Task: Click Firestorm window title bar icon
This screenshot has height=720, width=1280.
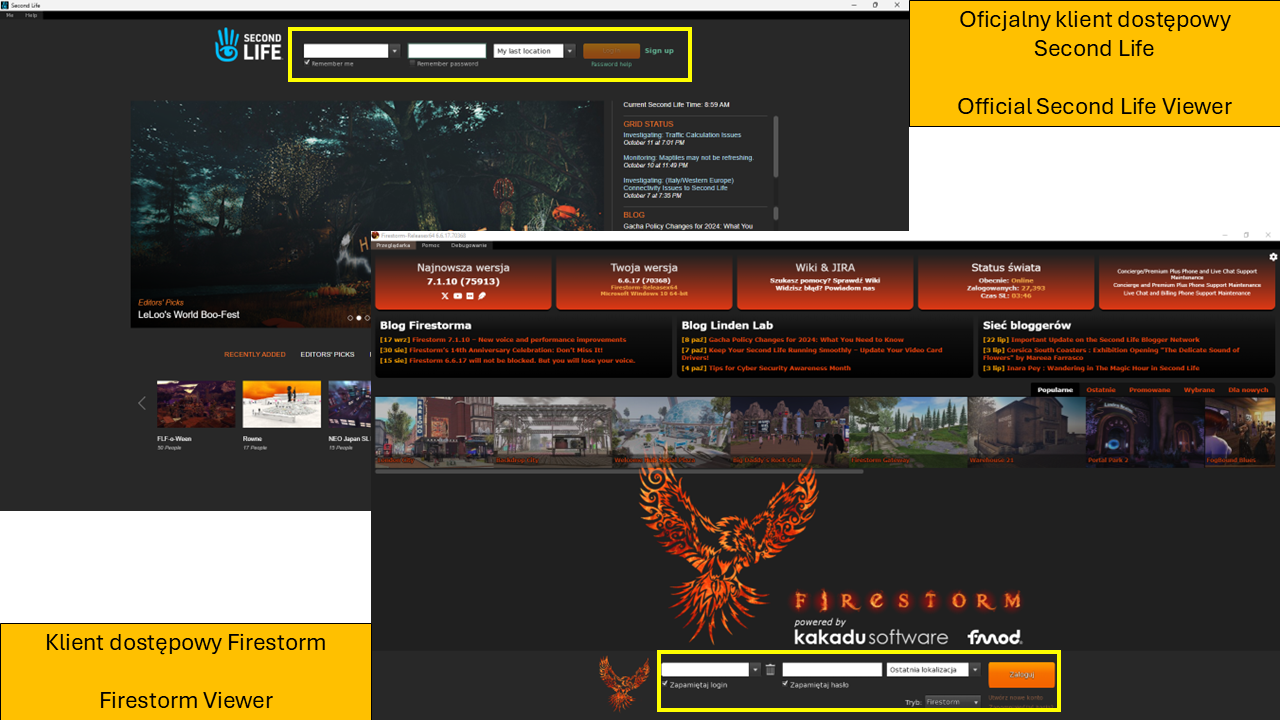Action: tap(375, 235)
